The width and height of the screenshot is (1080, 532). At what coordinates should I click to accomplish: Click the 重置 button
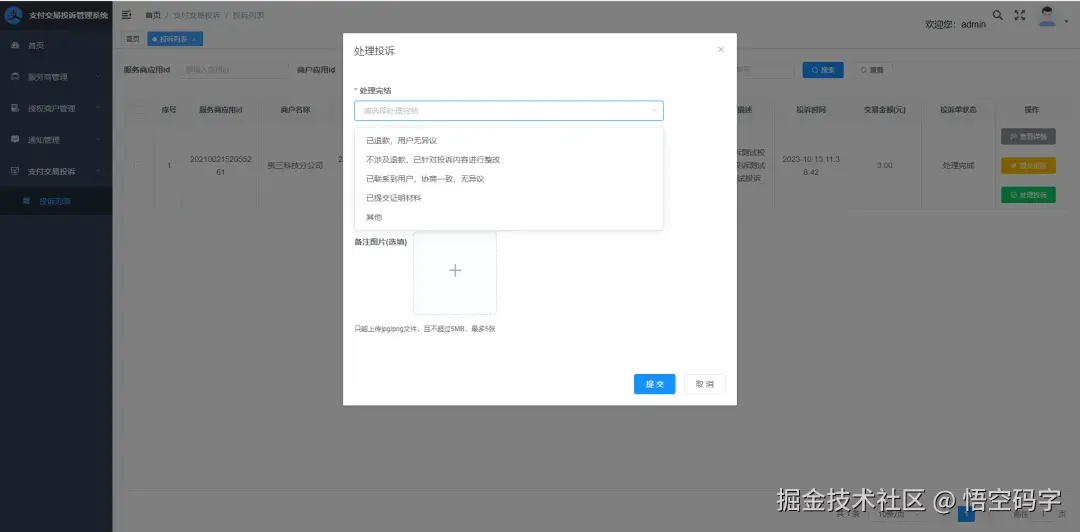(871, 70)
